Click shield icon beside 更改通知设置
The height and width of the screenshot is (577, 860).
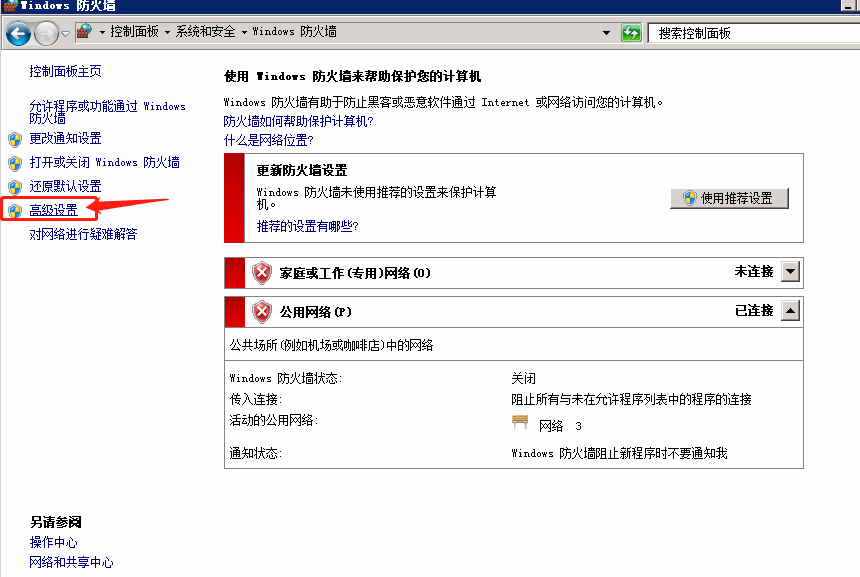coord(15,139)
